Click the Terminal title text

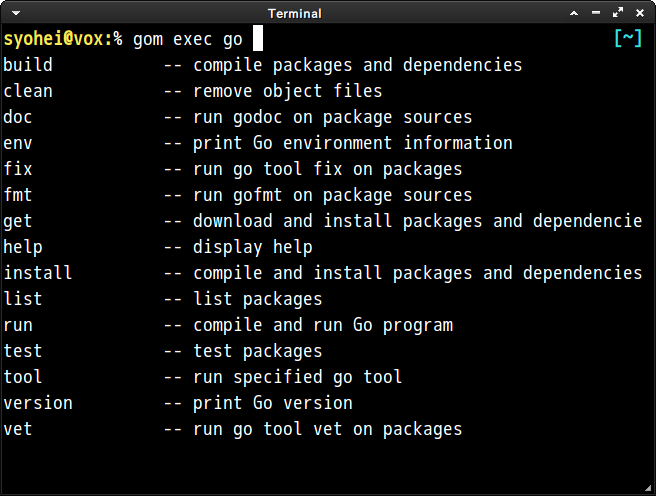(295, 14)
